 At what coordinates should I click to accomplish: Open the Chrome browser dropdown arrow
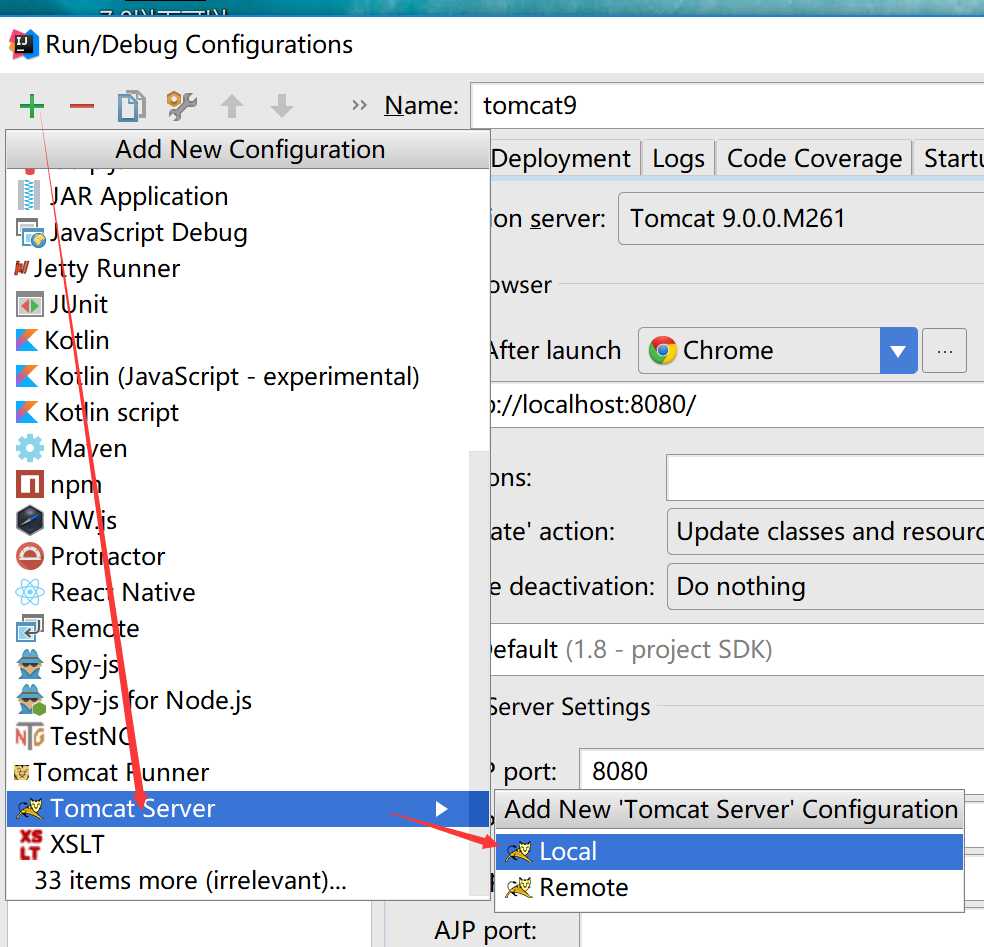898,350
